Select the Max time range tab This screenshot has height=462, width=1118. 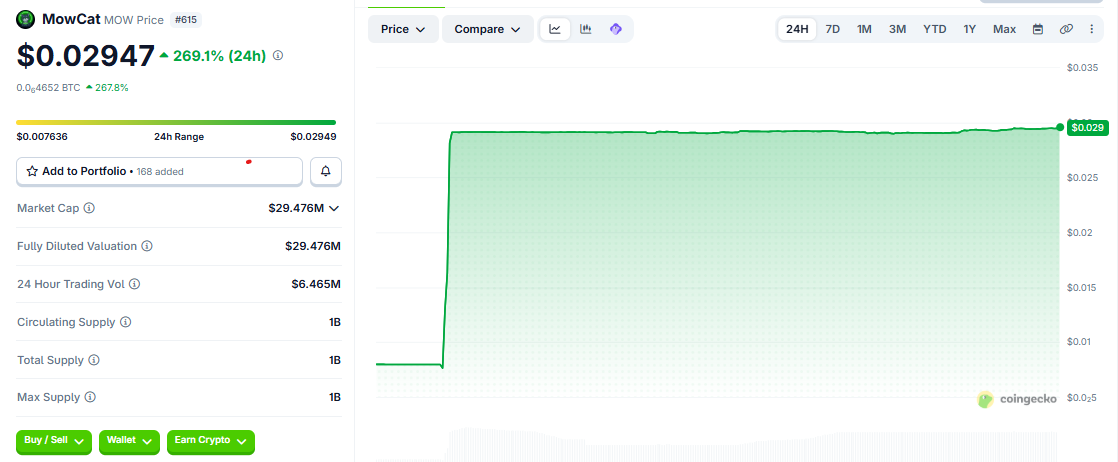pos(1005,29)
